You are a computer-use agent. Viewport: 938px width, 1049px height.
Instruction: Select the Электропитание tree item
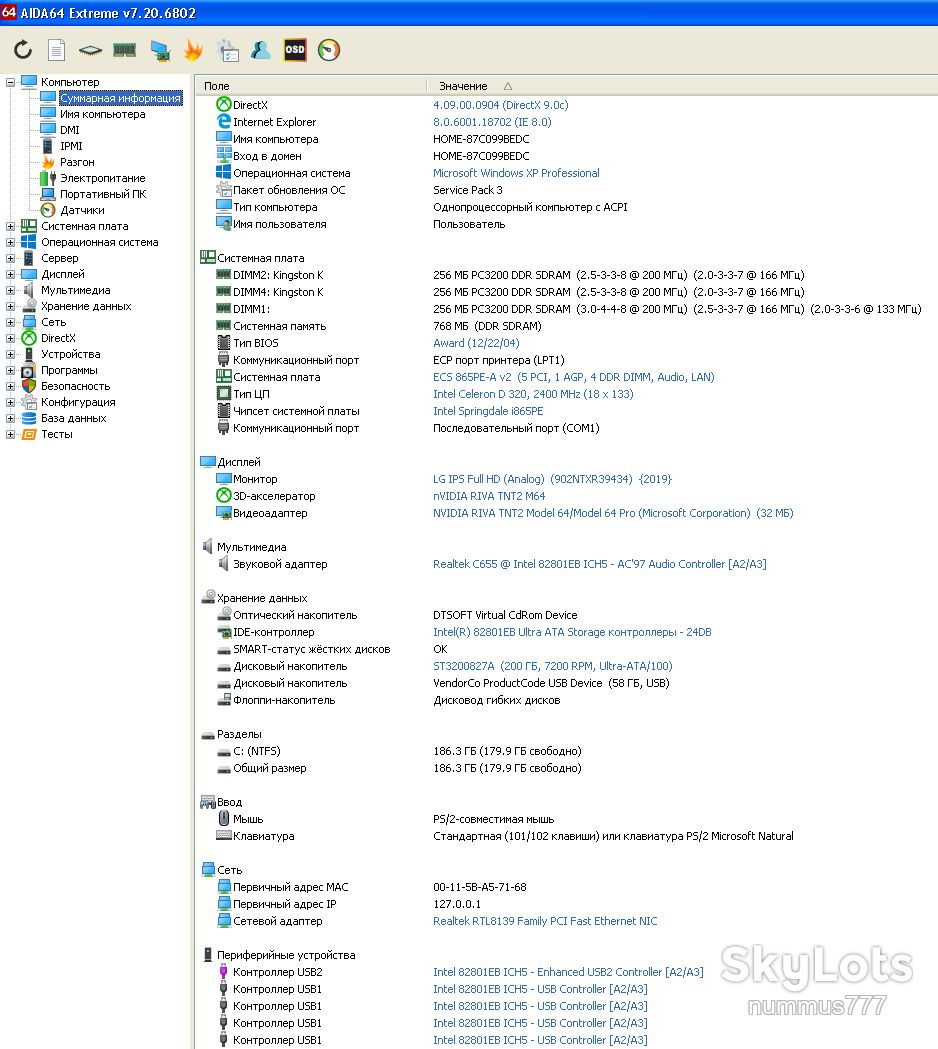[x=102, y=178]
